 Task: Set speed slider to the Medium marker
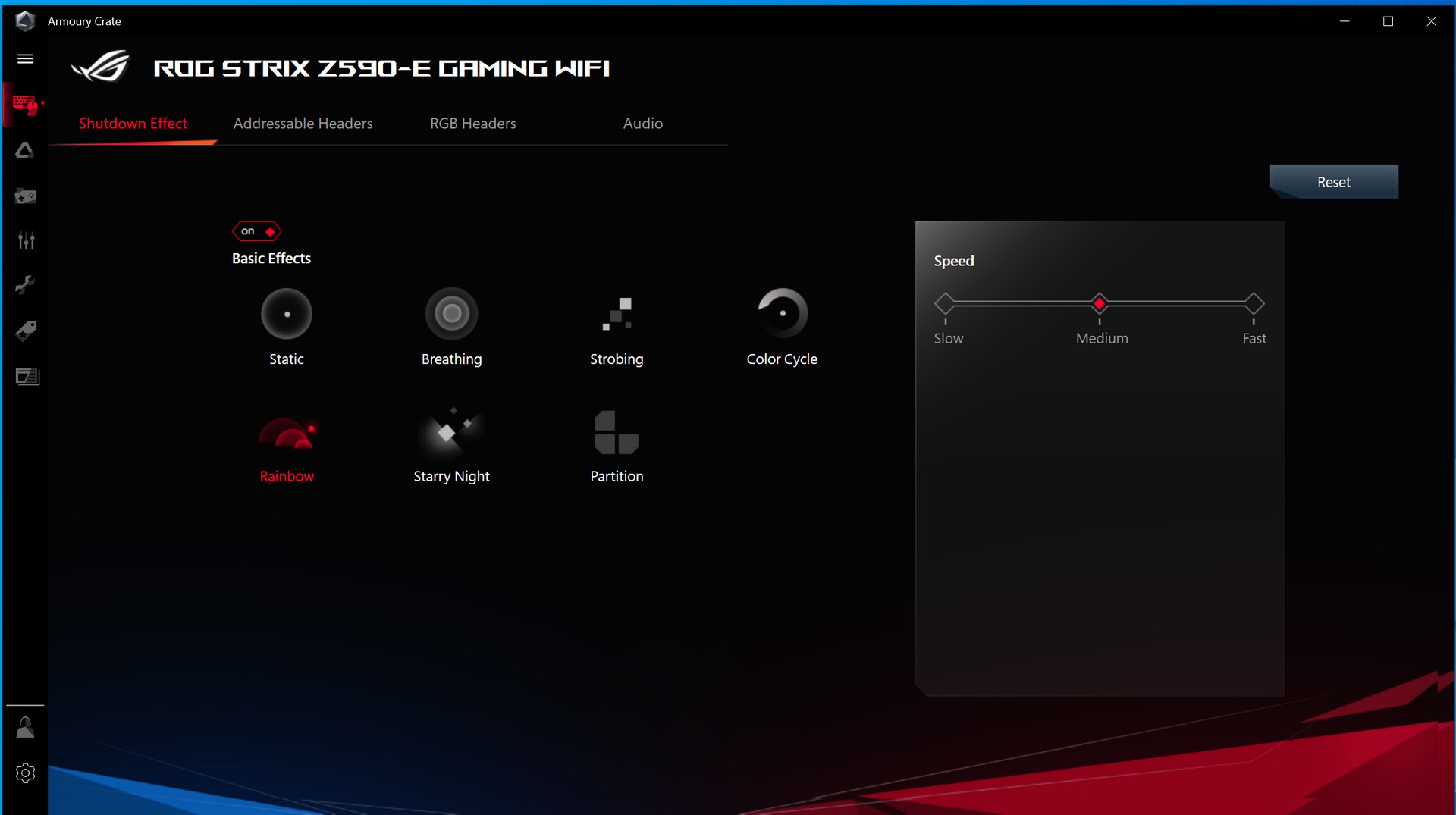[1100, 303]
